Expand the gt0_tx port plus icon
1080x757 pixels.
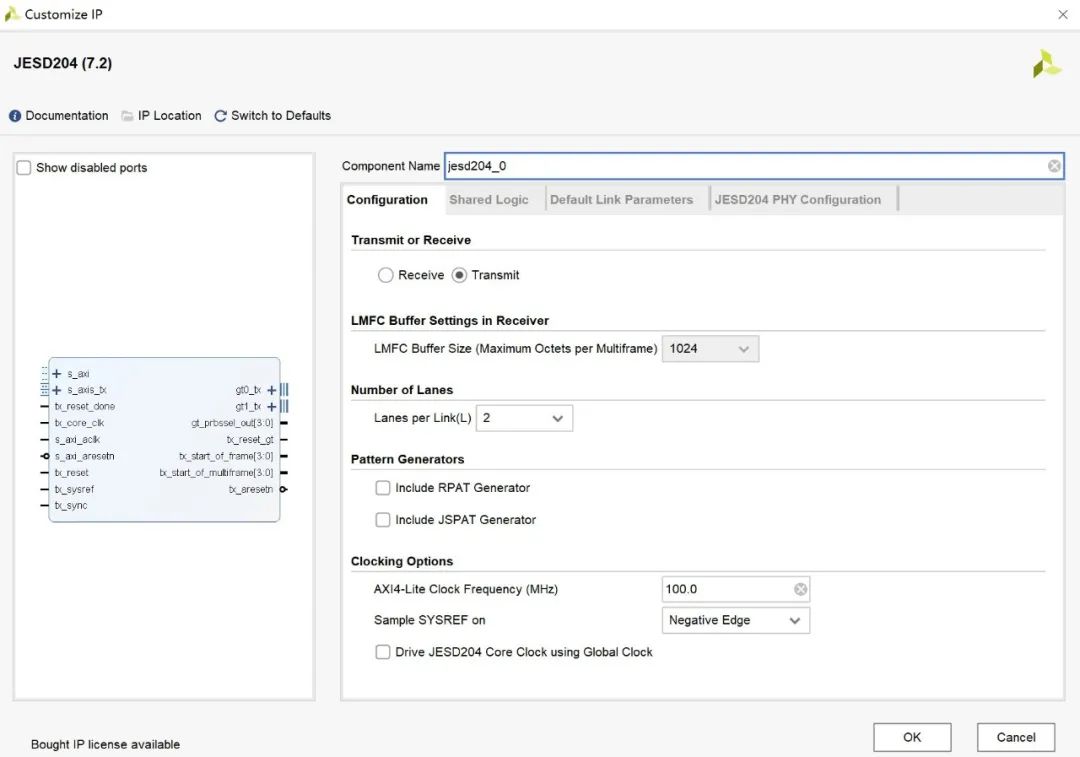tap(271, 391)
